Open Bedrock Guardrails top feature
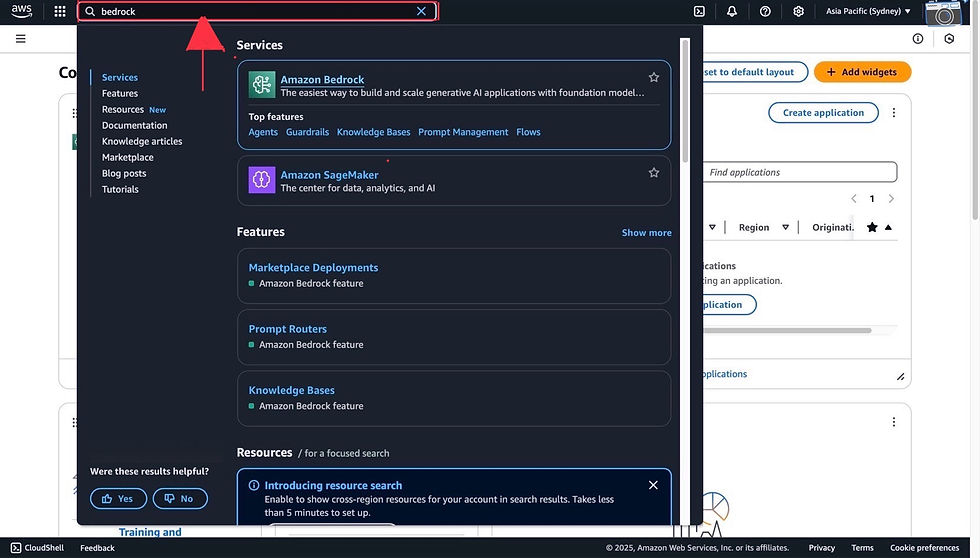Viewport: 980px width, 558px height. pyautogui.click(x=307, y=132)
